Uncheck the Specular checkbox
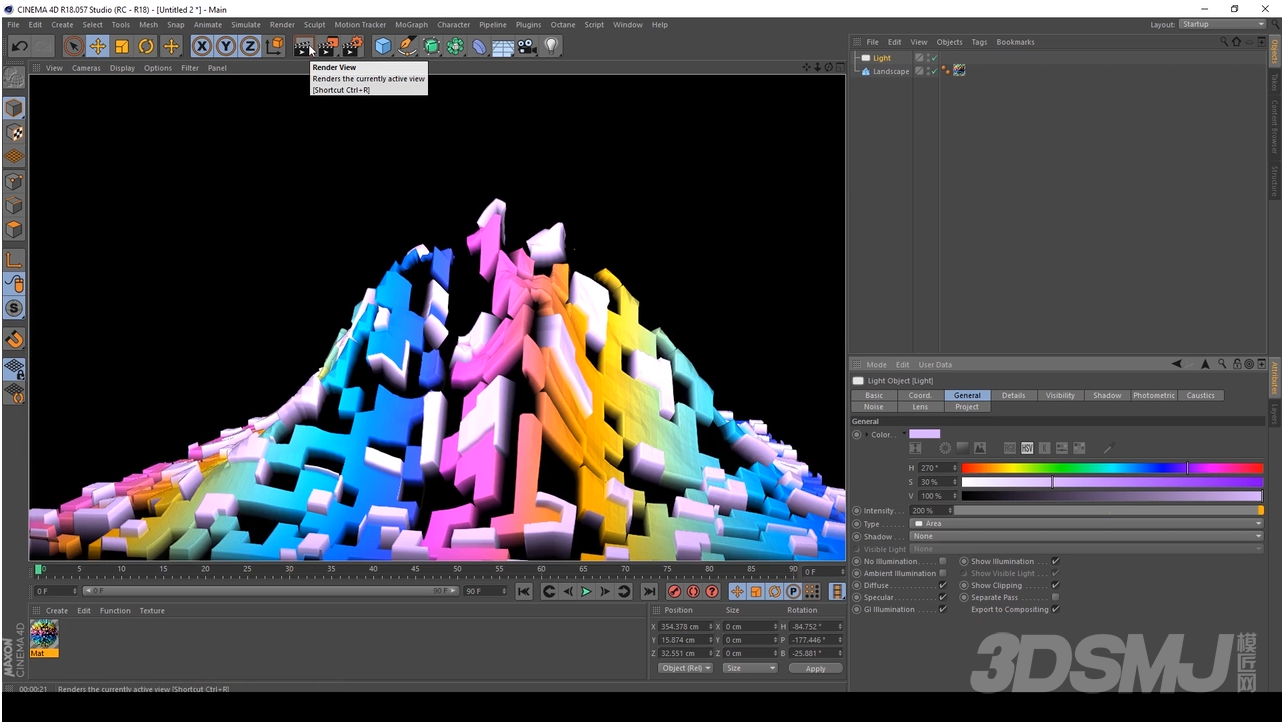The width and height of the screenshot is (1284, 724). pos(943,597)
